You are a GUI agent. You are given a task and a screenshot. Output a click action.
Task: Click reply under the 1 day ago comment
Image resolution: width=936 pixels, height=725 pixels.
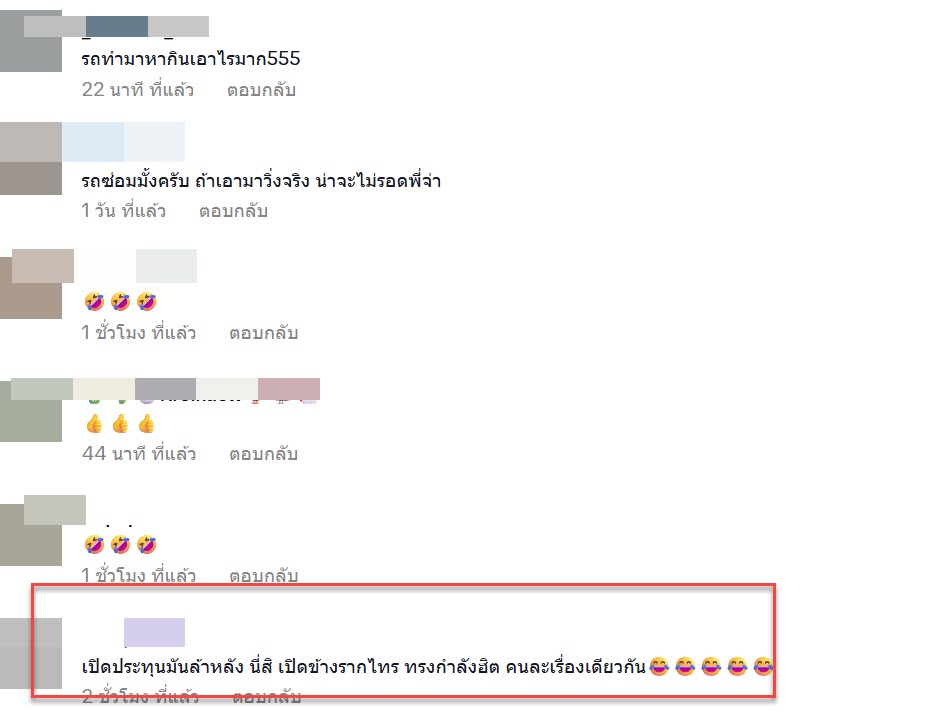click(233, 211)
